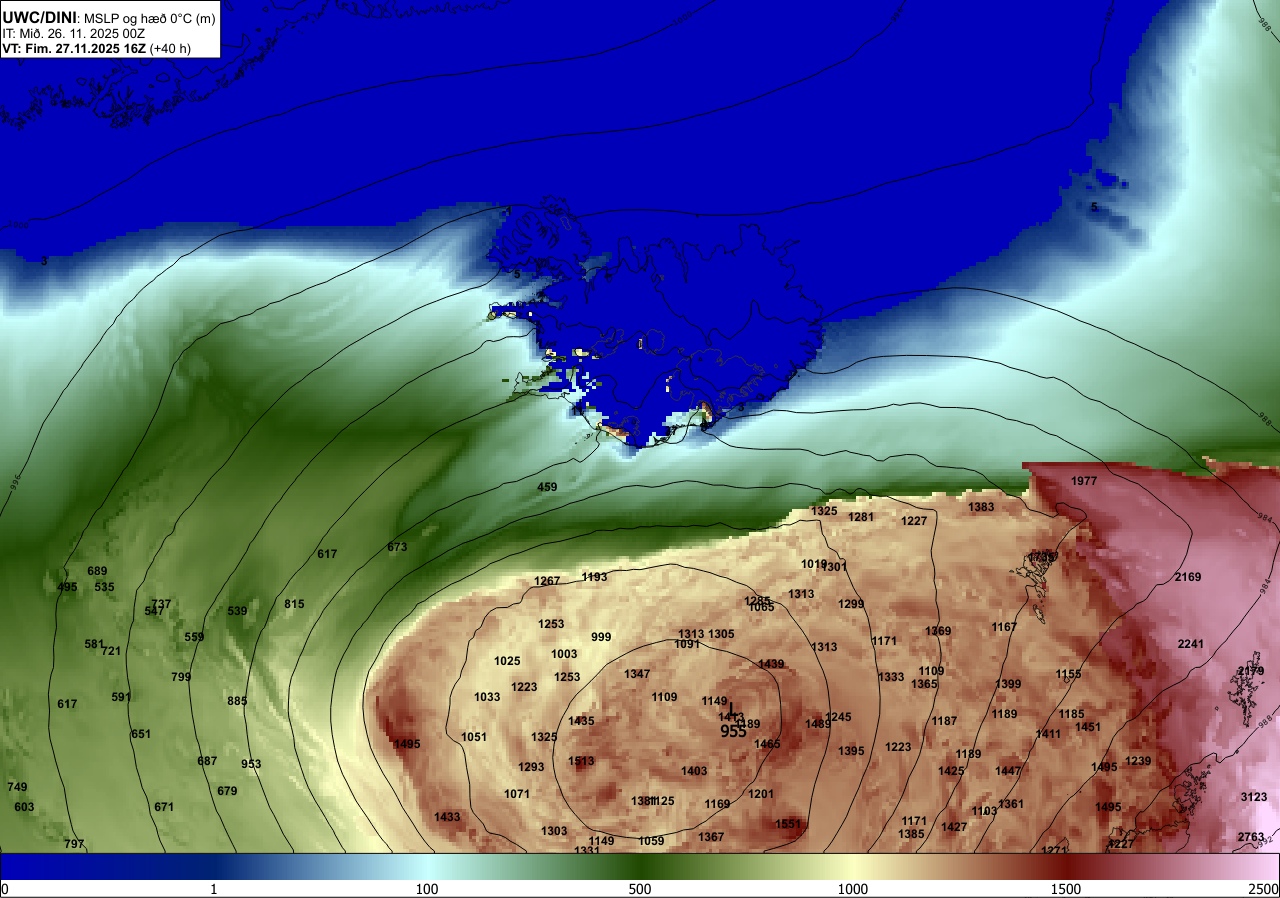Click the 2500 label on the color scale
Viewport: 1280px width, 898px height.
[x=1263, y=889]
